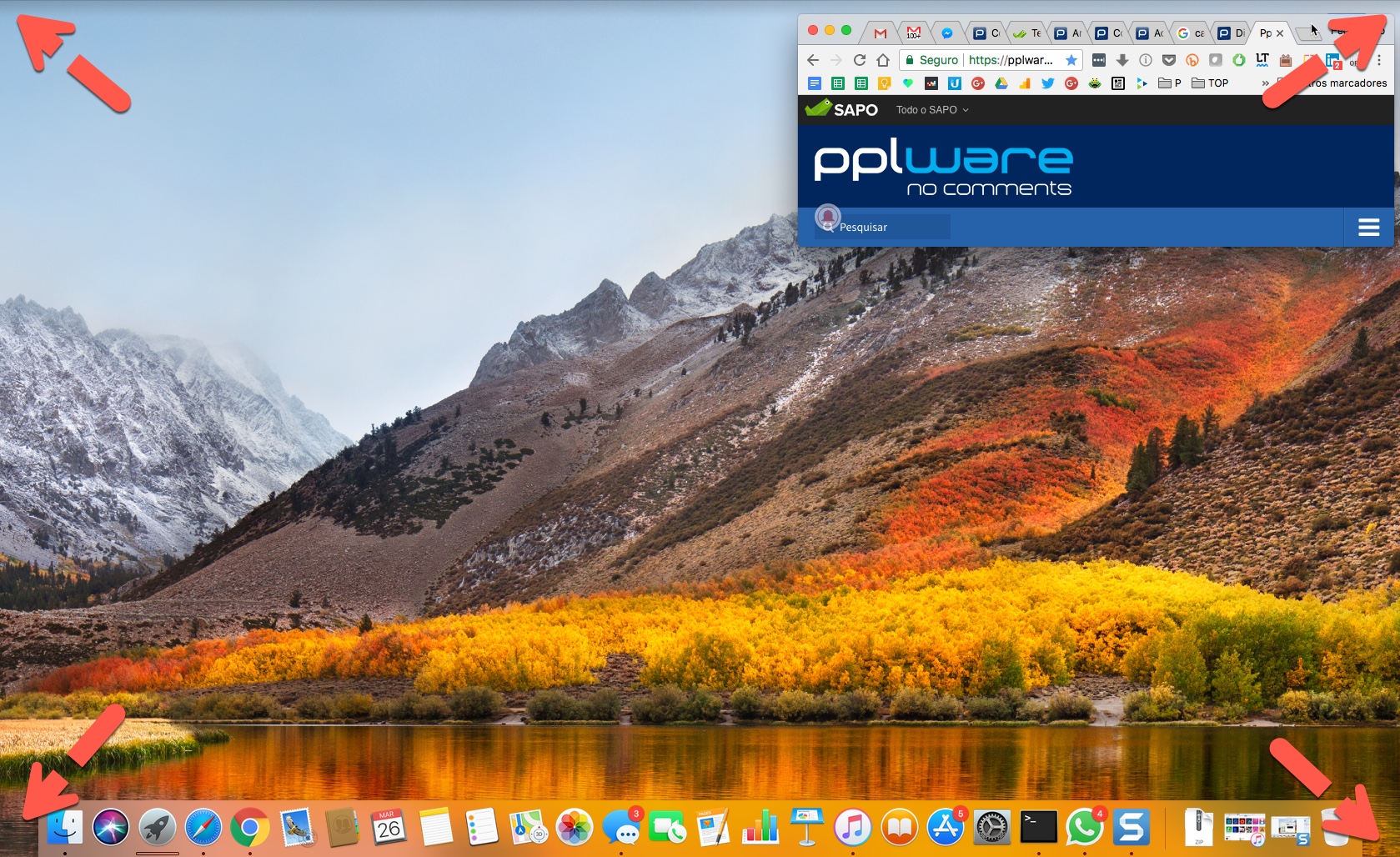Viewport: 1400px width, 857px height.
Task: Open the green frog SAPO bookmark
Action: pyautogui.click(x=1095, y=83)
